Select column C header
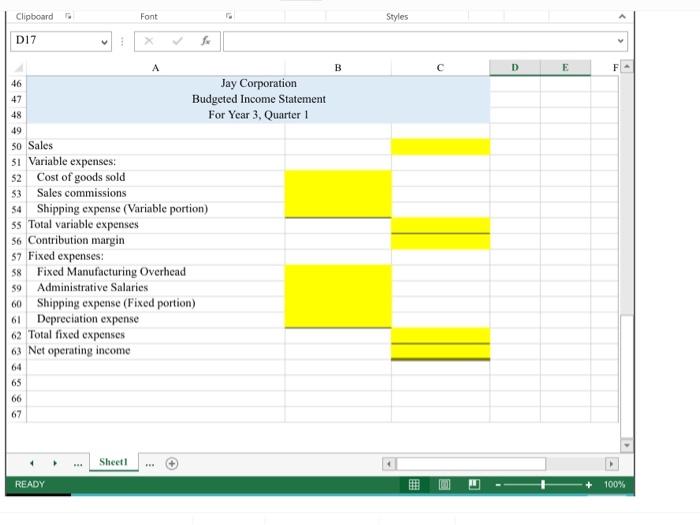 pyautogui.click(x=440, y=68)
